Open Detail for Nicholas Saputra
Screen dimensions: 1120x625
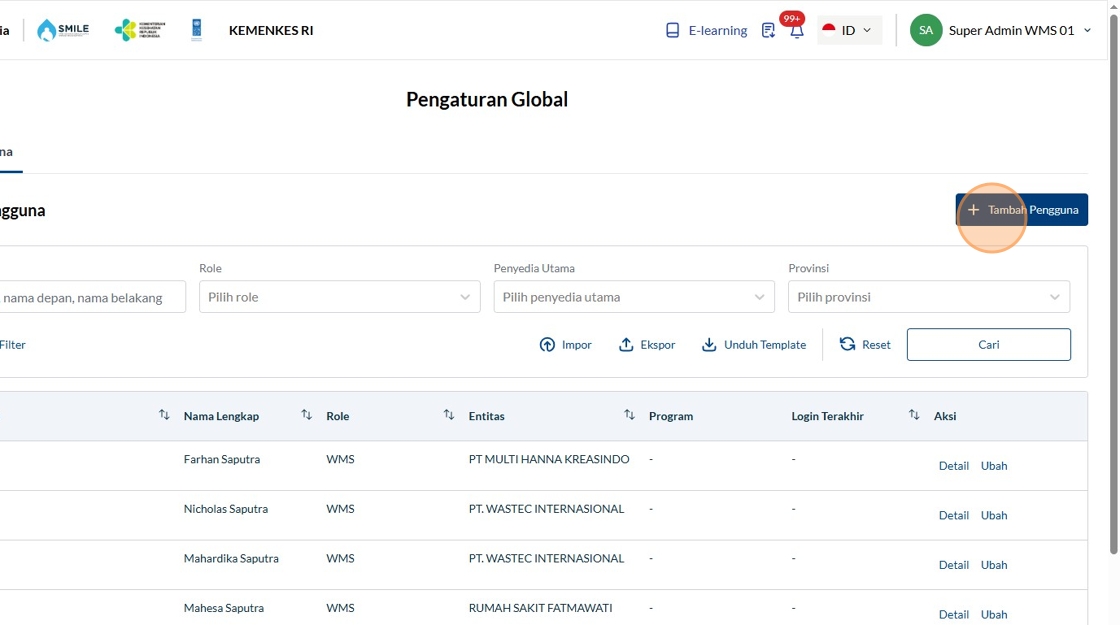pyautogui.click(x=954, y=515)
